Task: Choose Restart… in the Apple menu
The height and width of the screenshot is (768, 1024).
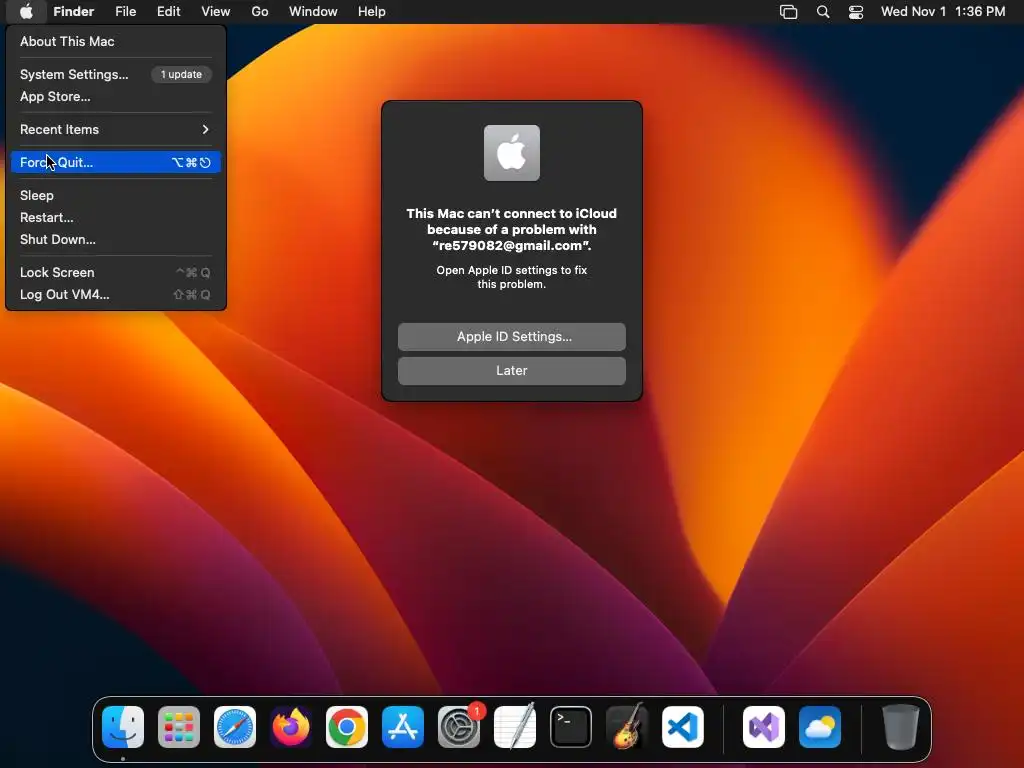Action: [x=116, y=217]
